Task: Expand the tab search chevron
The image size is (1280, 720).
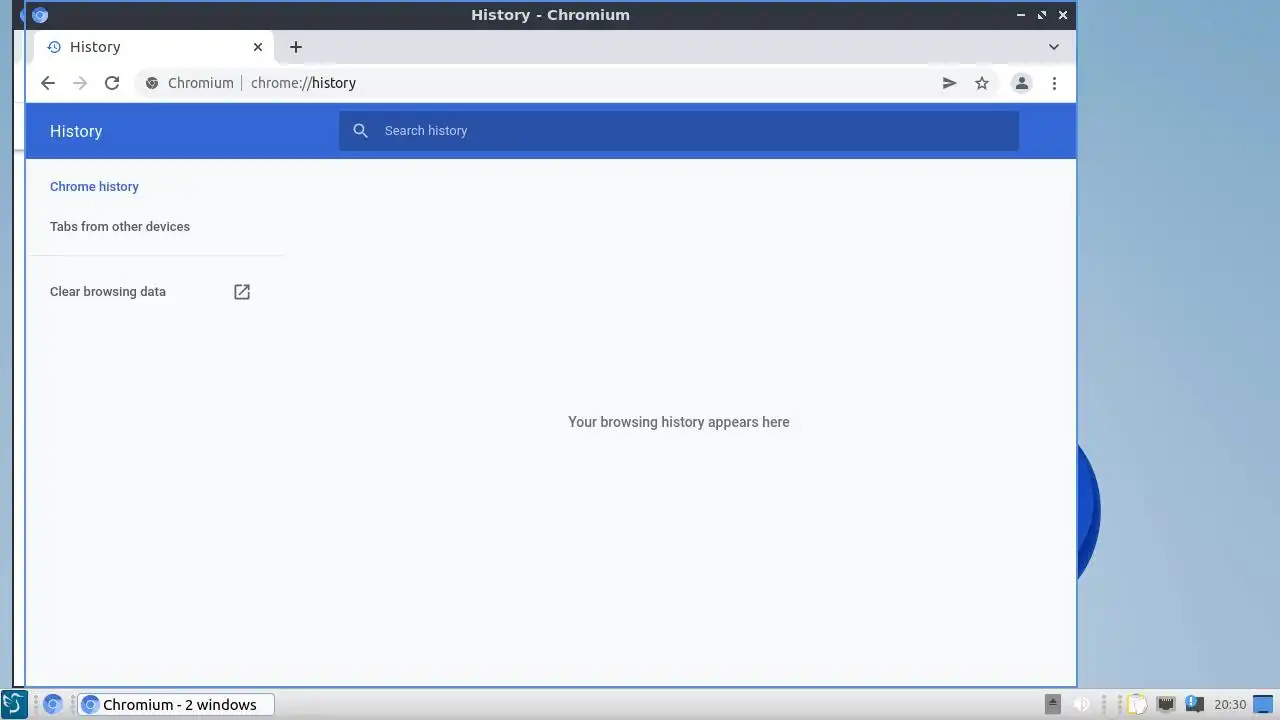Action: click(x=1053, y=47)
